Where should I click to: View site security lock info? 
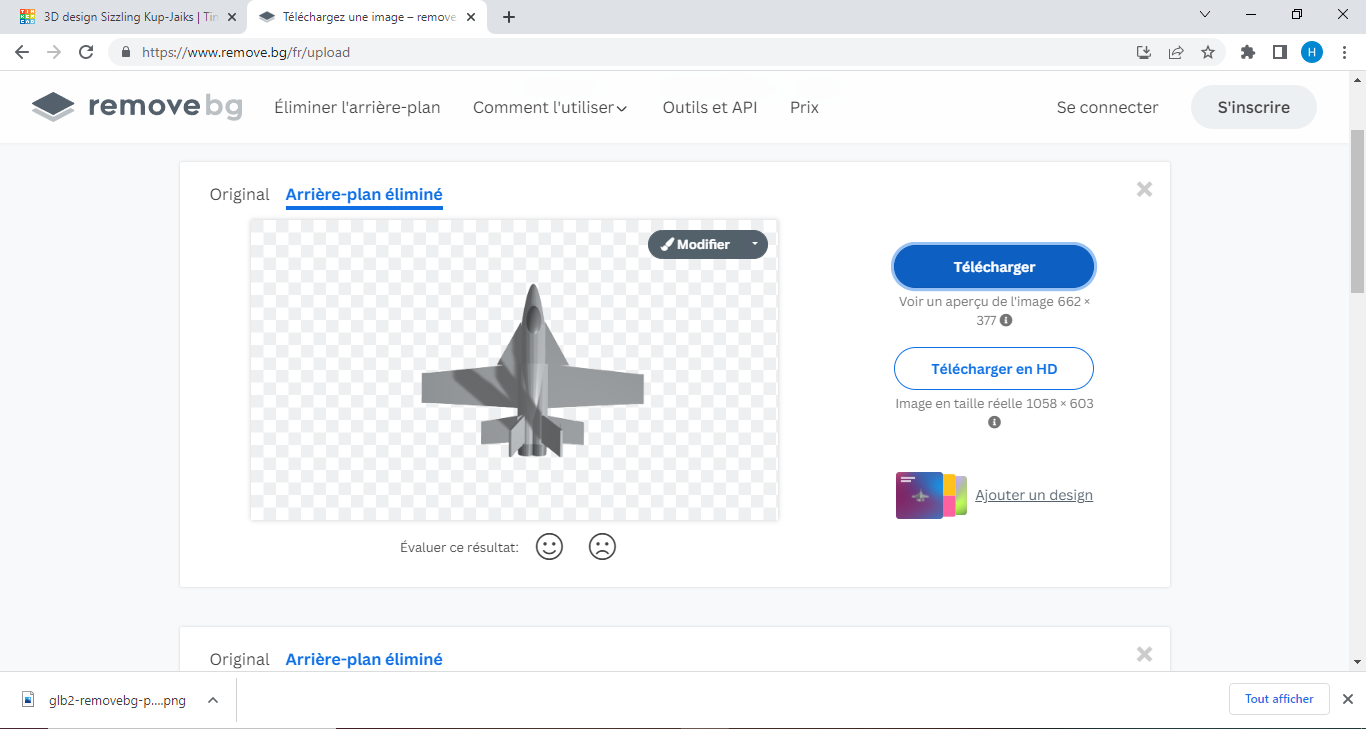126,52
